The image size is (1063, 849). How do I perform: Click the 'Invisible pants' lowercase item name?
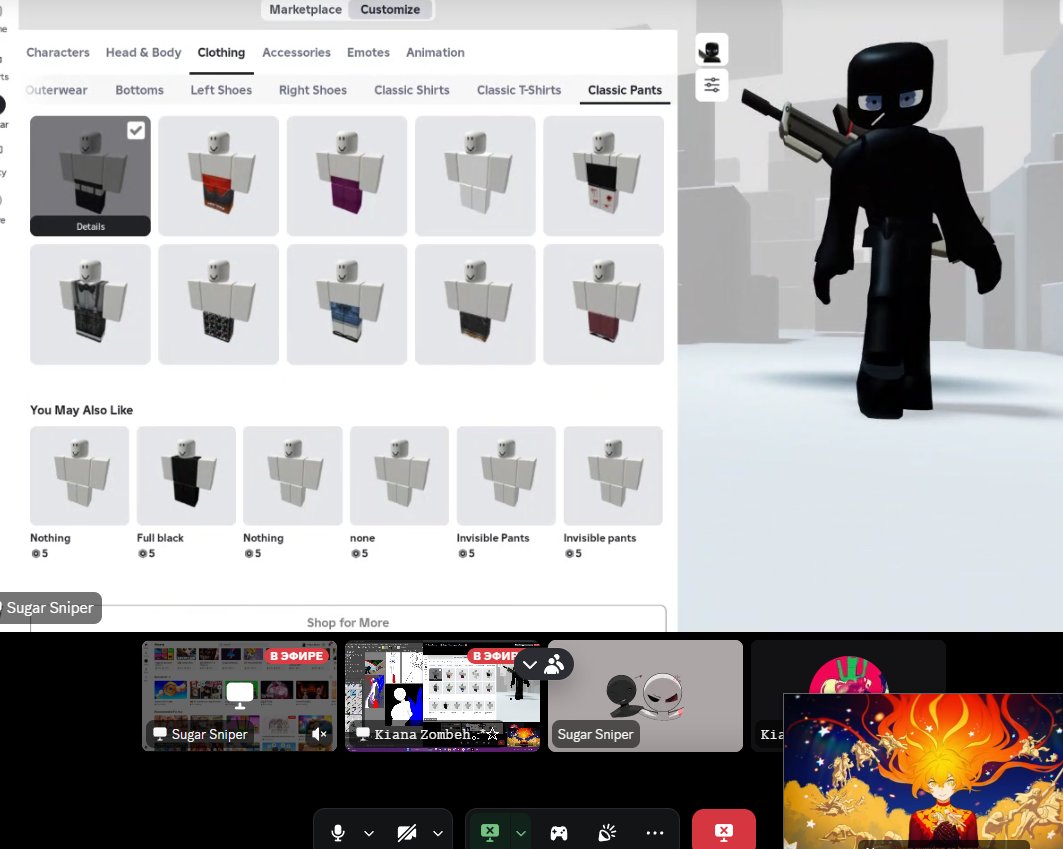pos(599,538)
